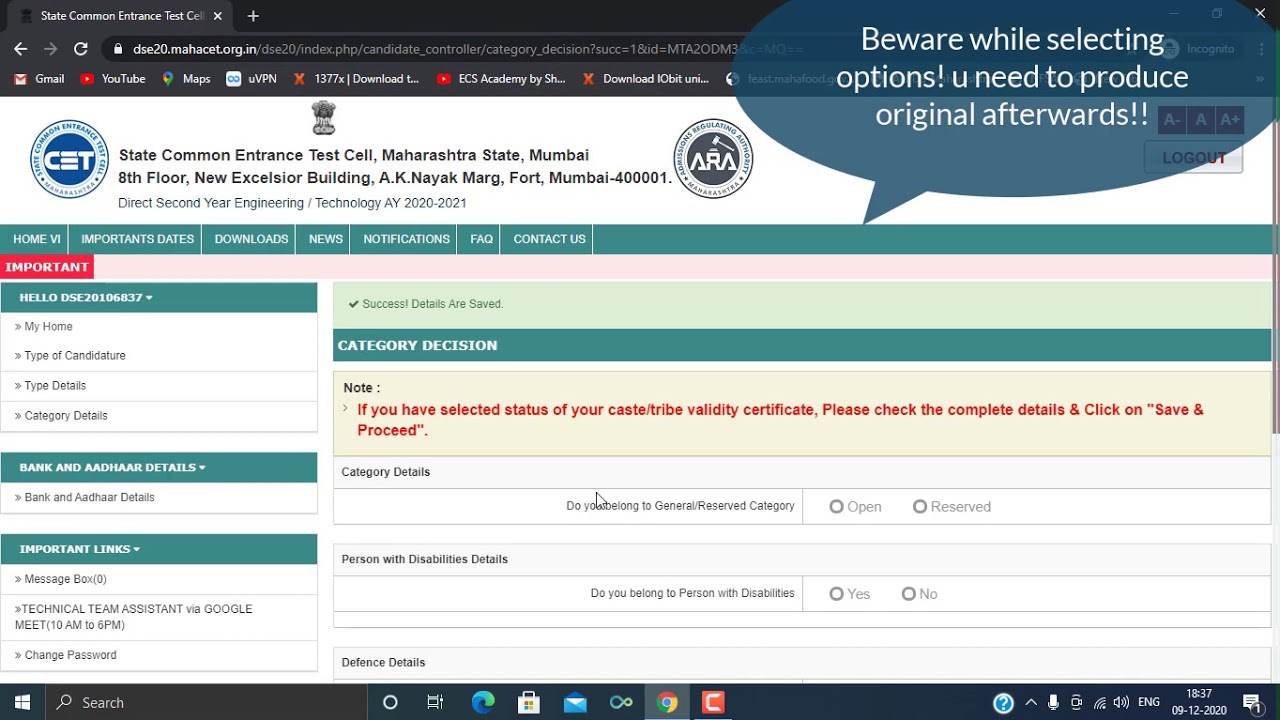Select Yes for Person with Disabilities
This screenshot has width=1280, height=720.
[x=836, y=594]
